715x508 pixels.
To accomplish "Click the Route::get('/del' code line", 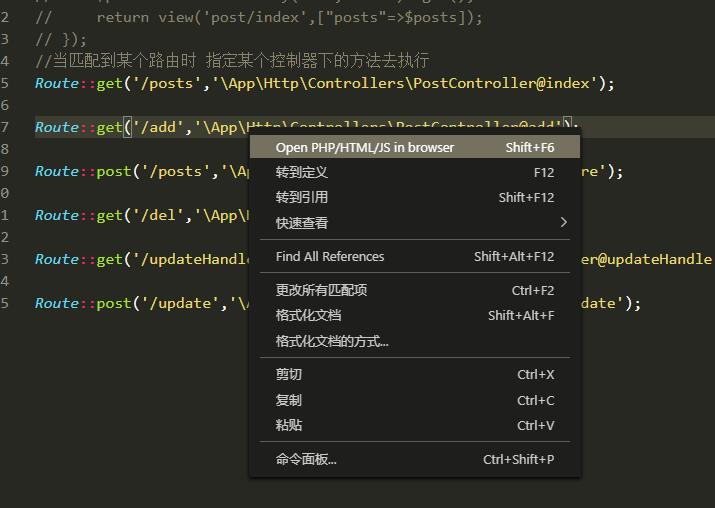I will [142, 215].
